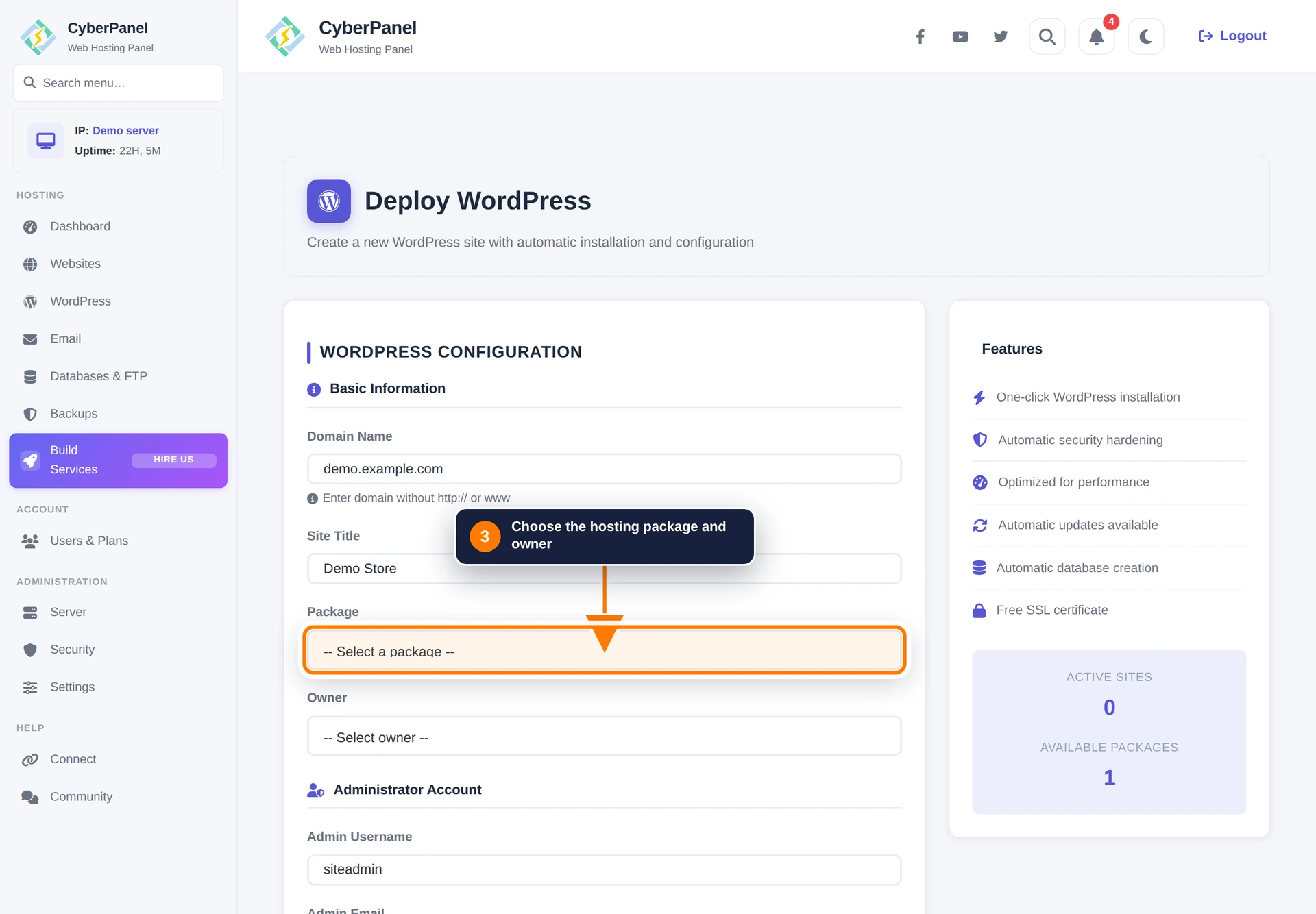Click into the Domain Name field

click(x=604, y=469)
